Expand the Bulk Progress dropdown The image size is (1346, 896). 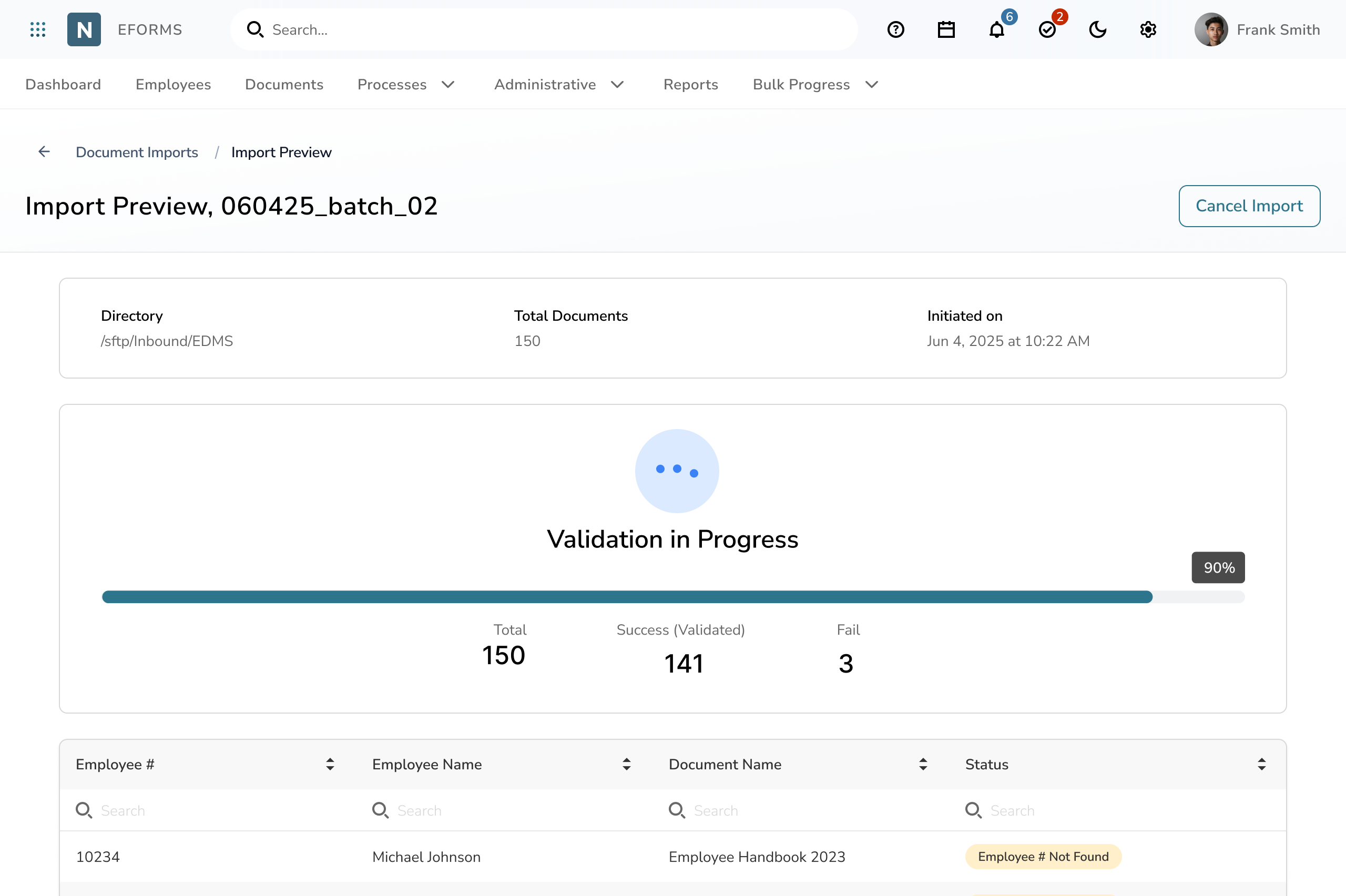pos(815,85)
